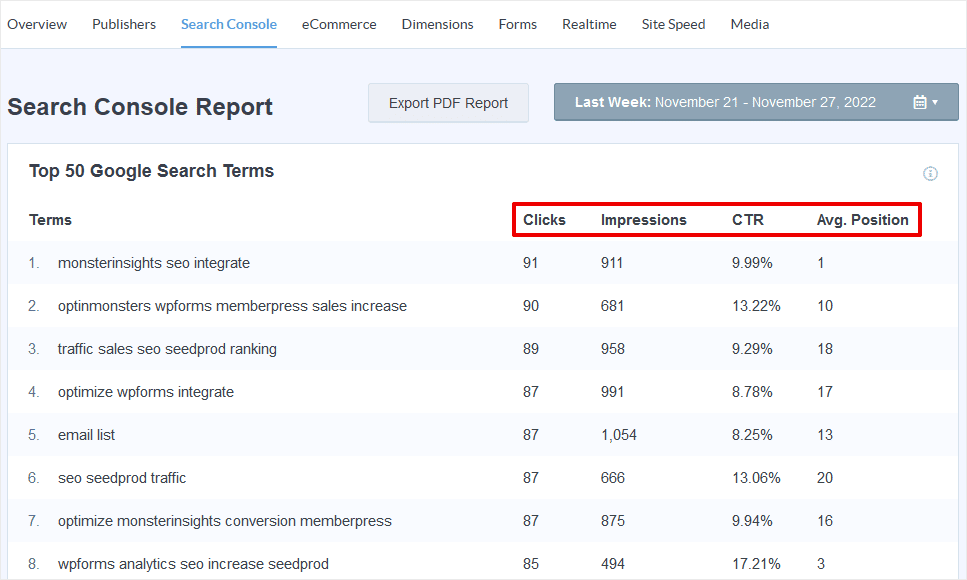Click the Export PDF Report button
Image resolution: width=967 pixels, height=580 pixels.
448,101
